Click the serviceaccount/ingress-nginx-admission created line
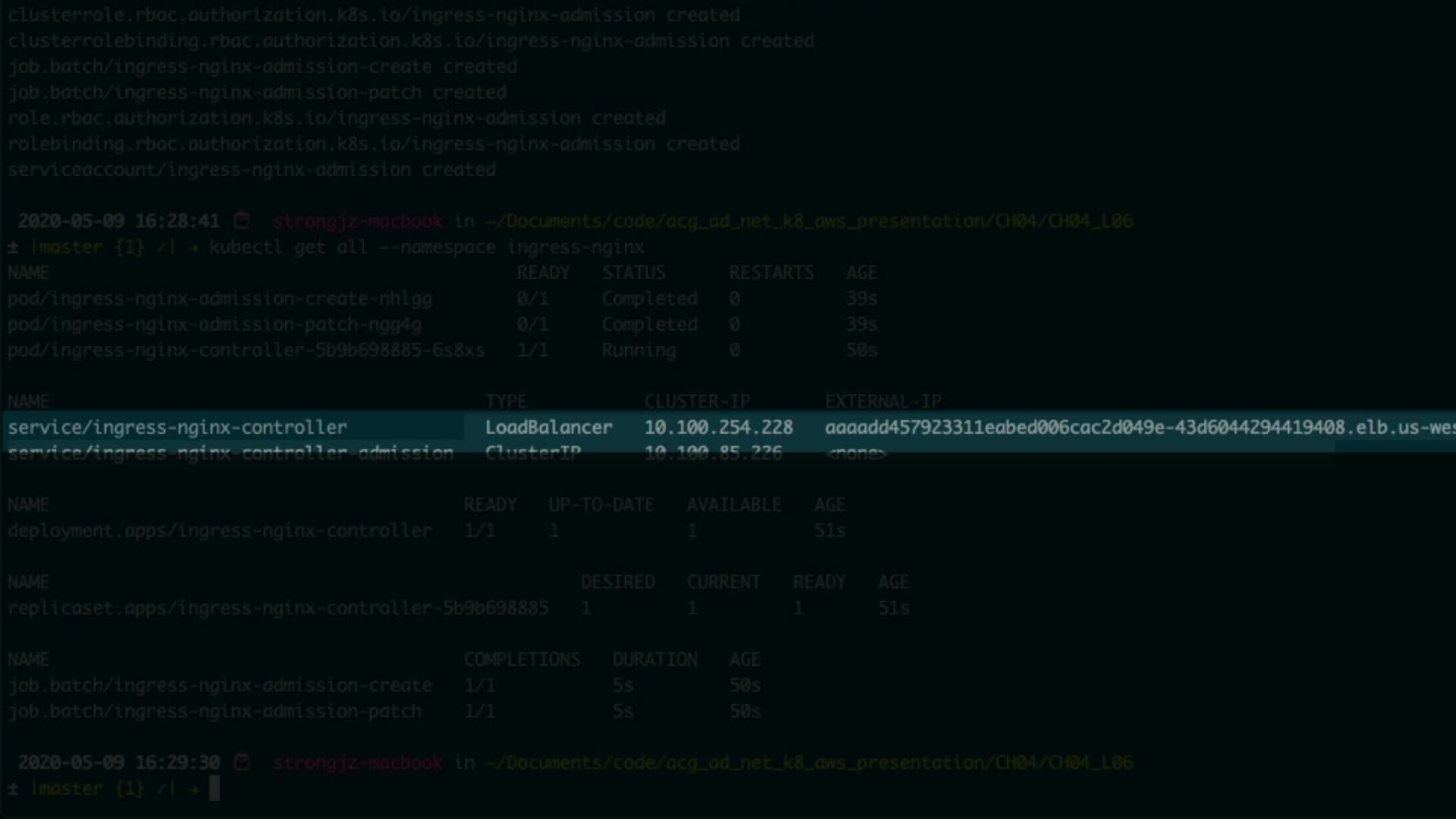 point(252,170)
